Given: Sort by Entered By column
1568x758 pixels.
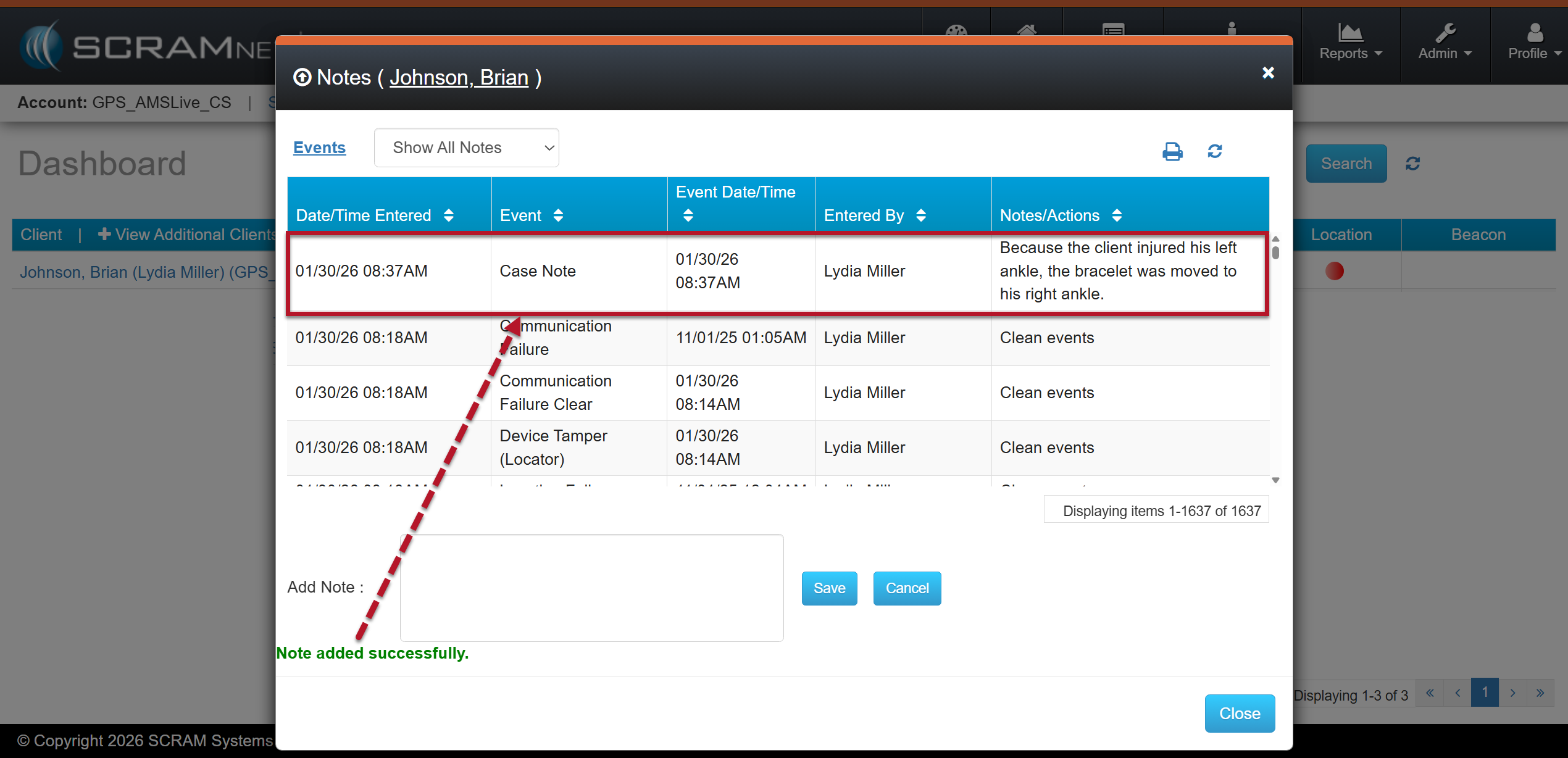Looking at the screenshot, I should (x=920, y=215).
